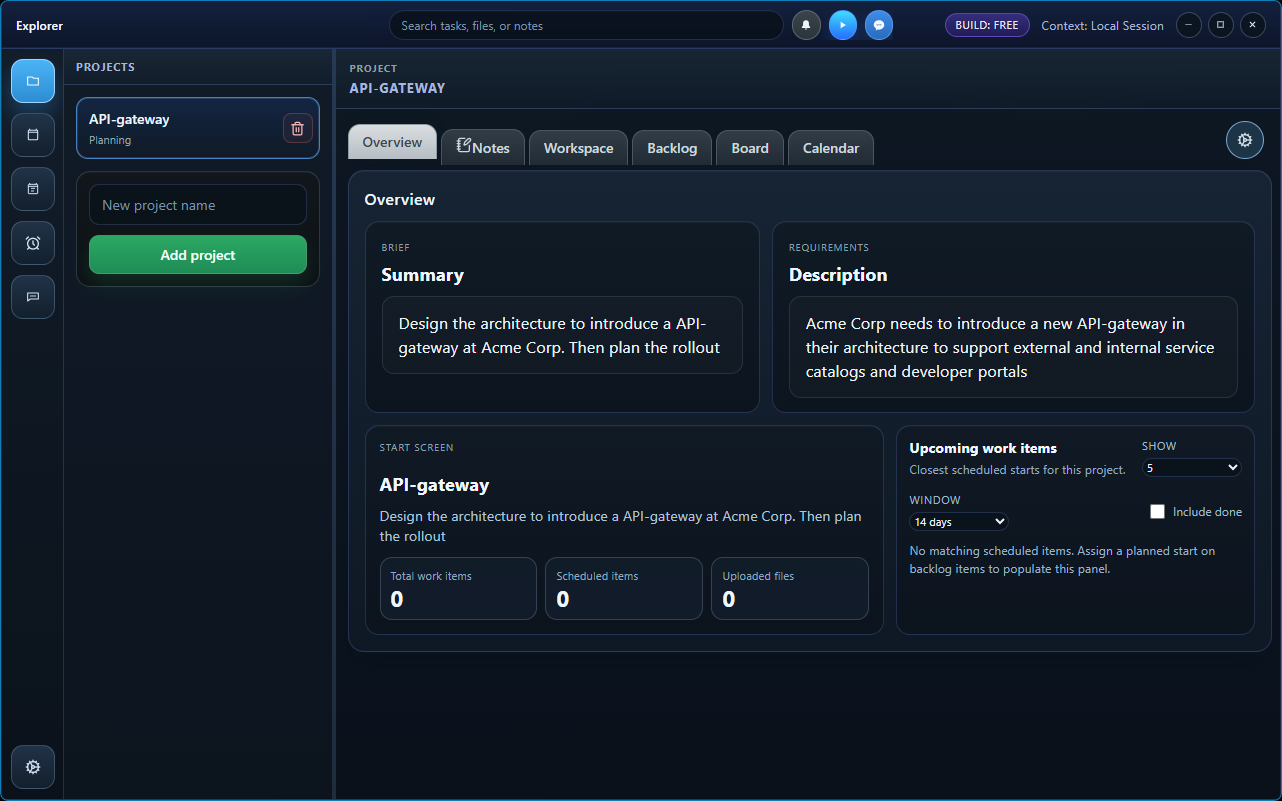The image size is (1282, 801).
Task: Open the chat message sidebar icon
Action: pos(33,297)
